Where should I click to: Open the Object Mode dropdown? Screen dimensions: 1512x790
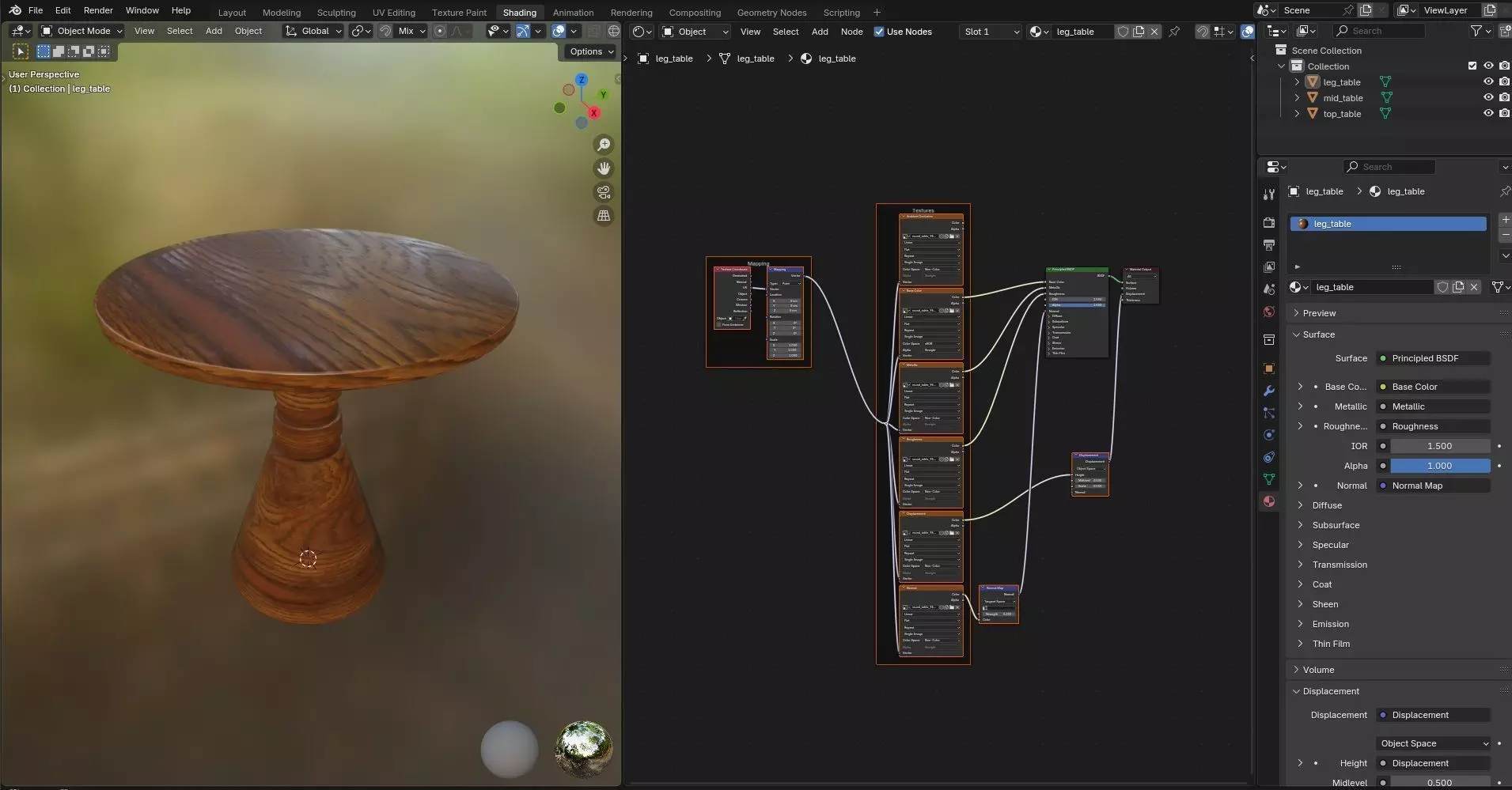point(82,31)
